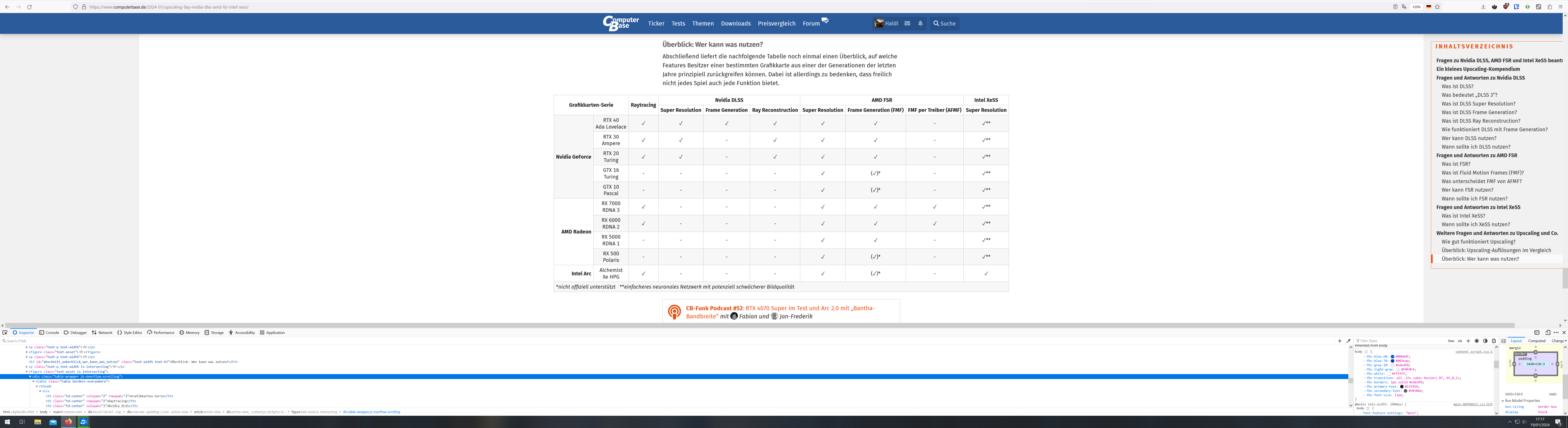The image size is (1568, 428).
Task: Expand the p text-width is-intersecting node
Action: tap(27, 367)
